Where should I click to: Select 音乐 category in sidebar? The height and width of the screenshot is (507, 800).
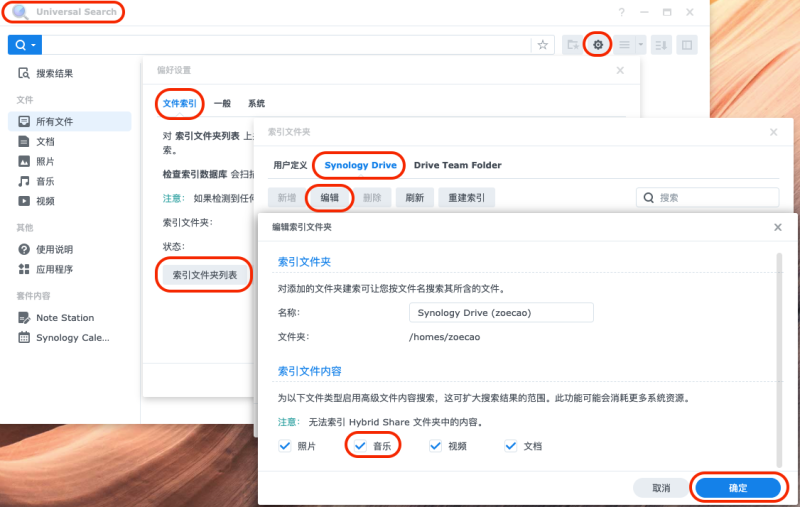pos(69,181)
